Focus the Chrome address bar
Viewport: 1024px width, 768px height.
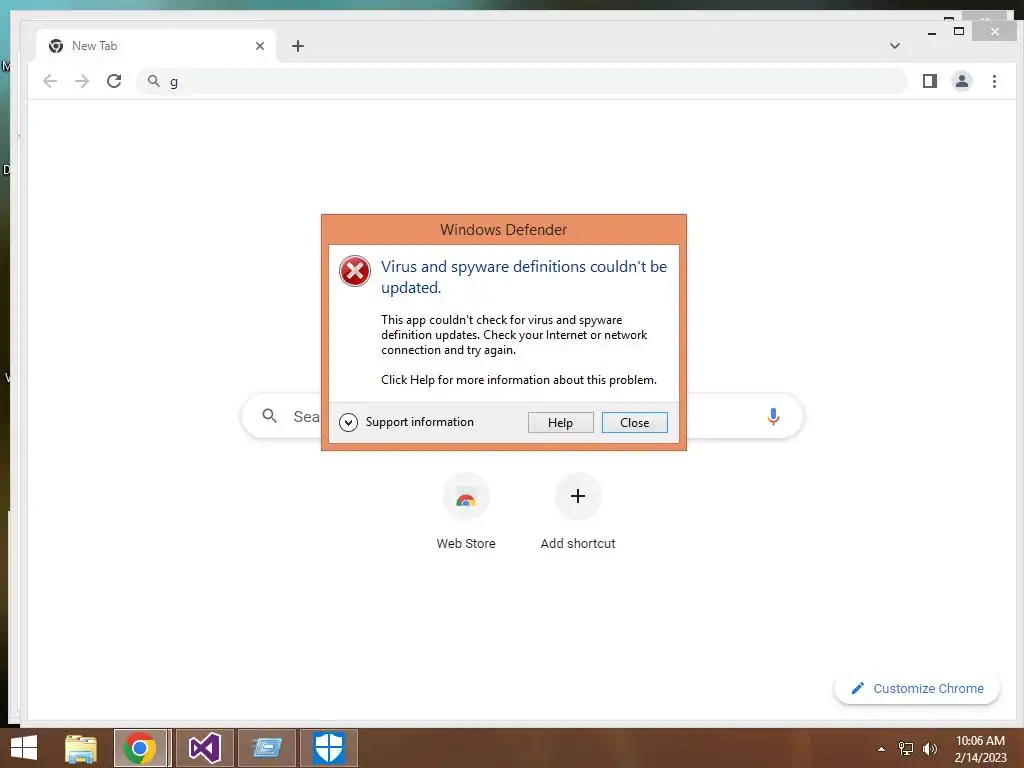[522, 81]
